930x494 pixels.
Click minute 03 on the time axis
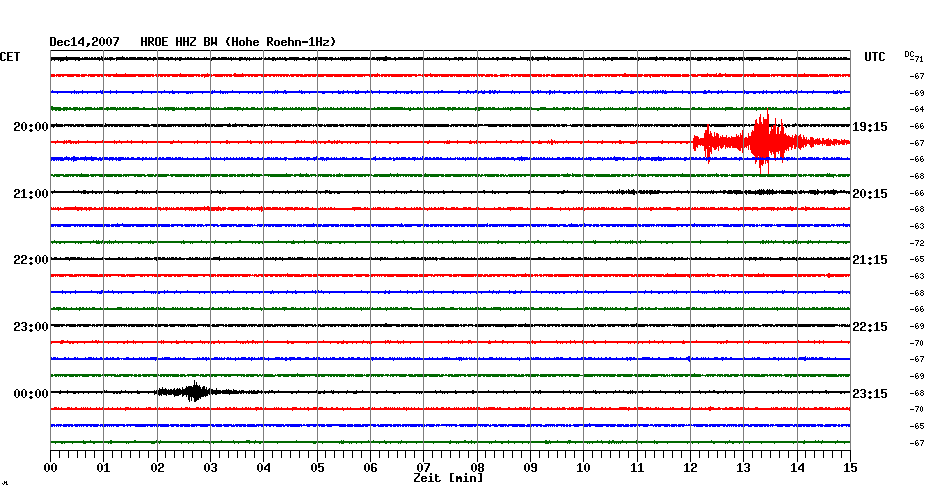point(211,467)
